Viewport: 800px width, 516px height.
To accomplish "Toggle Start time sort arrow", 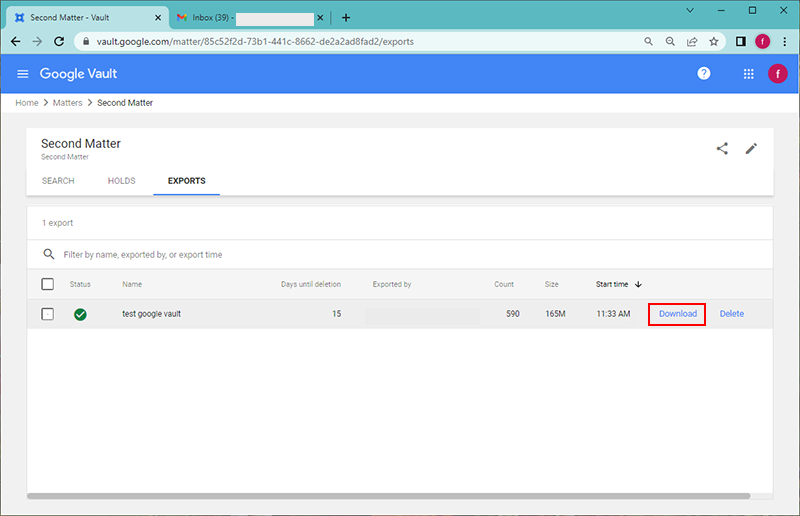I will [x=638, y=284].
